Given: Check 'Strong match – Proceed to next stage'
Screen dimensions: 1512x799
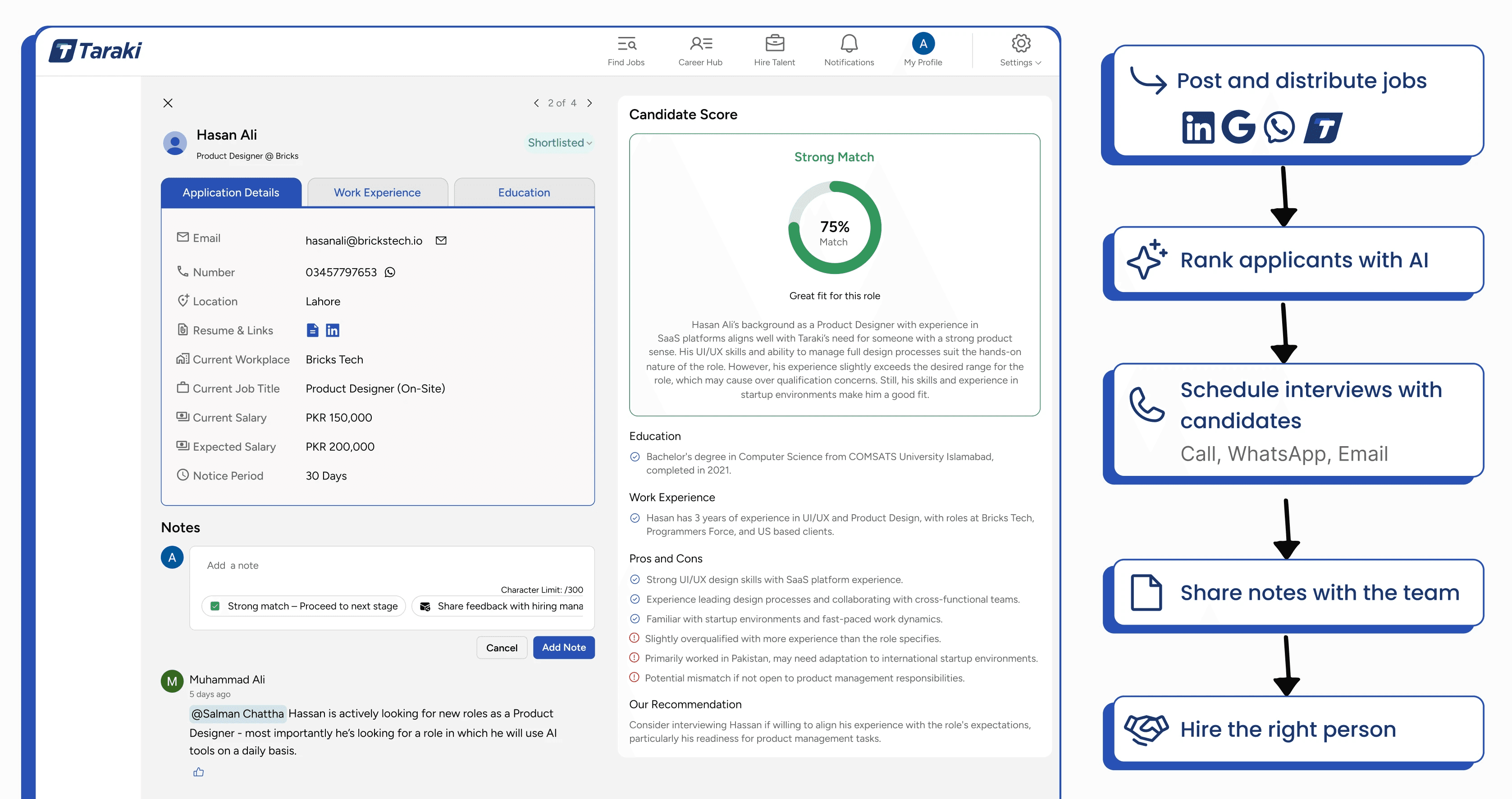Looking at the screenshot, I should click(x=215, y=606).
